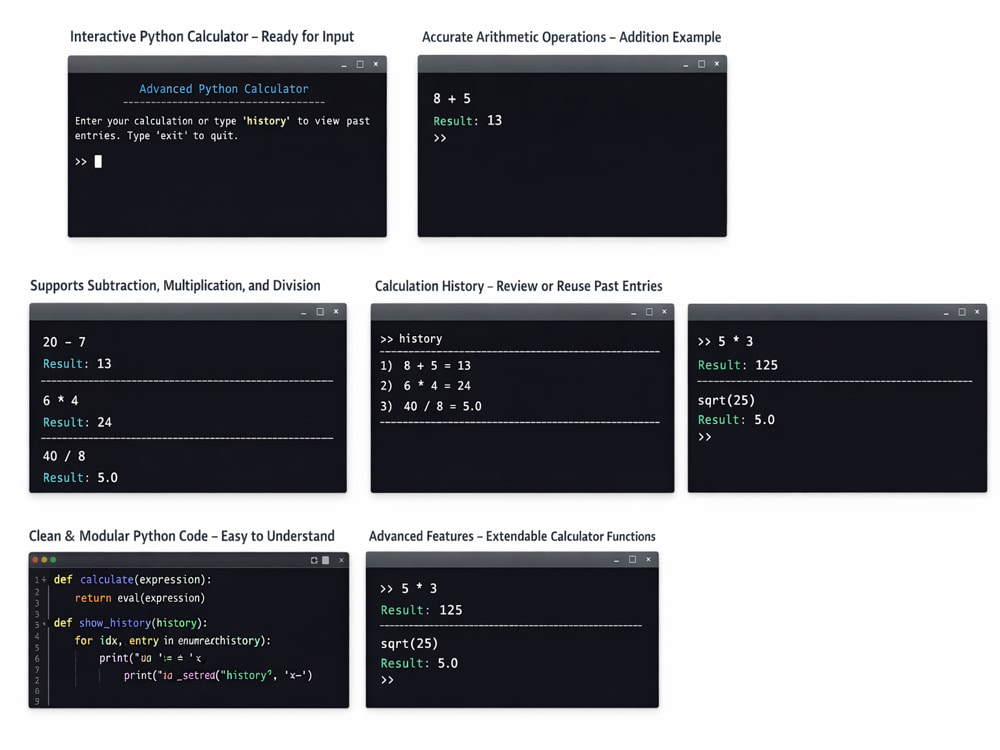Close the sqrt window beside the history window
The width and height of the screenshot is (1000, 750).
tap(977, 311)
